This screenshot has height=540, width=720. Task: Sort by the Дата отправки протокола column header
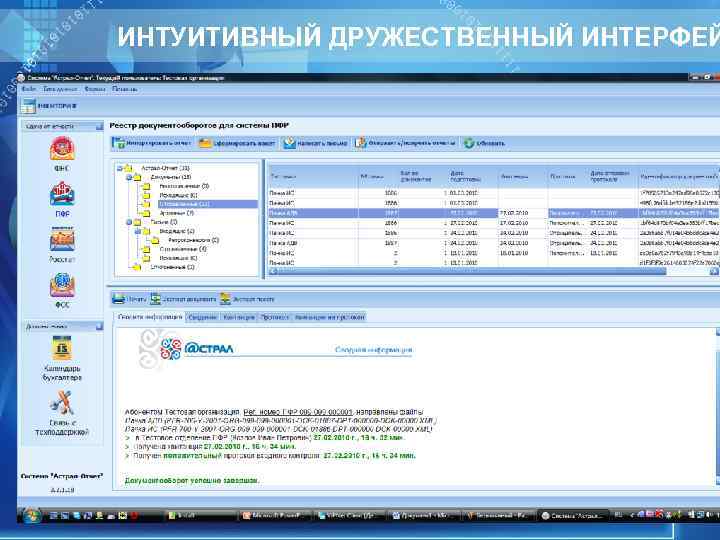point(613,176)
